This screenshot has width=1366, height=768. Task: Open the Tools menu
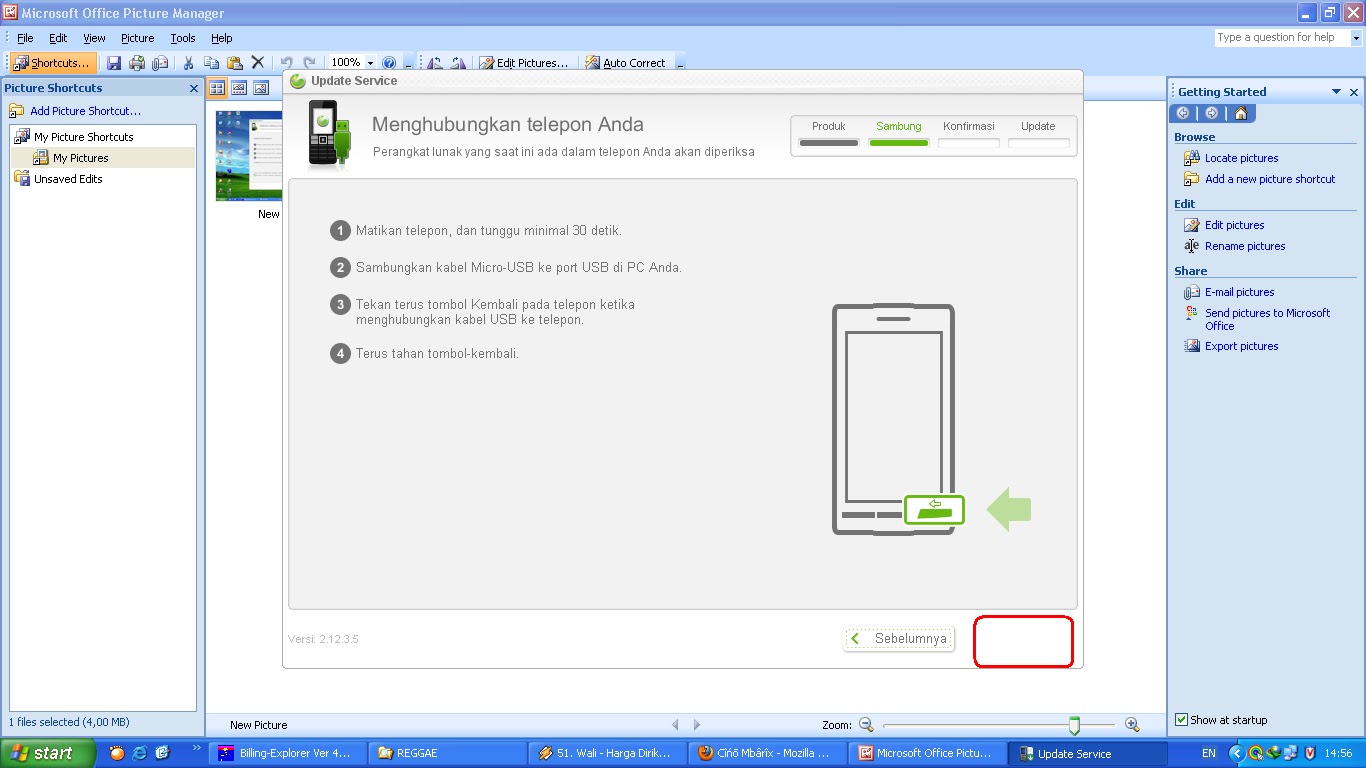[183, 38]
